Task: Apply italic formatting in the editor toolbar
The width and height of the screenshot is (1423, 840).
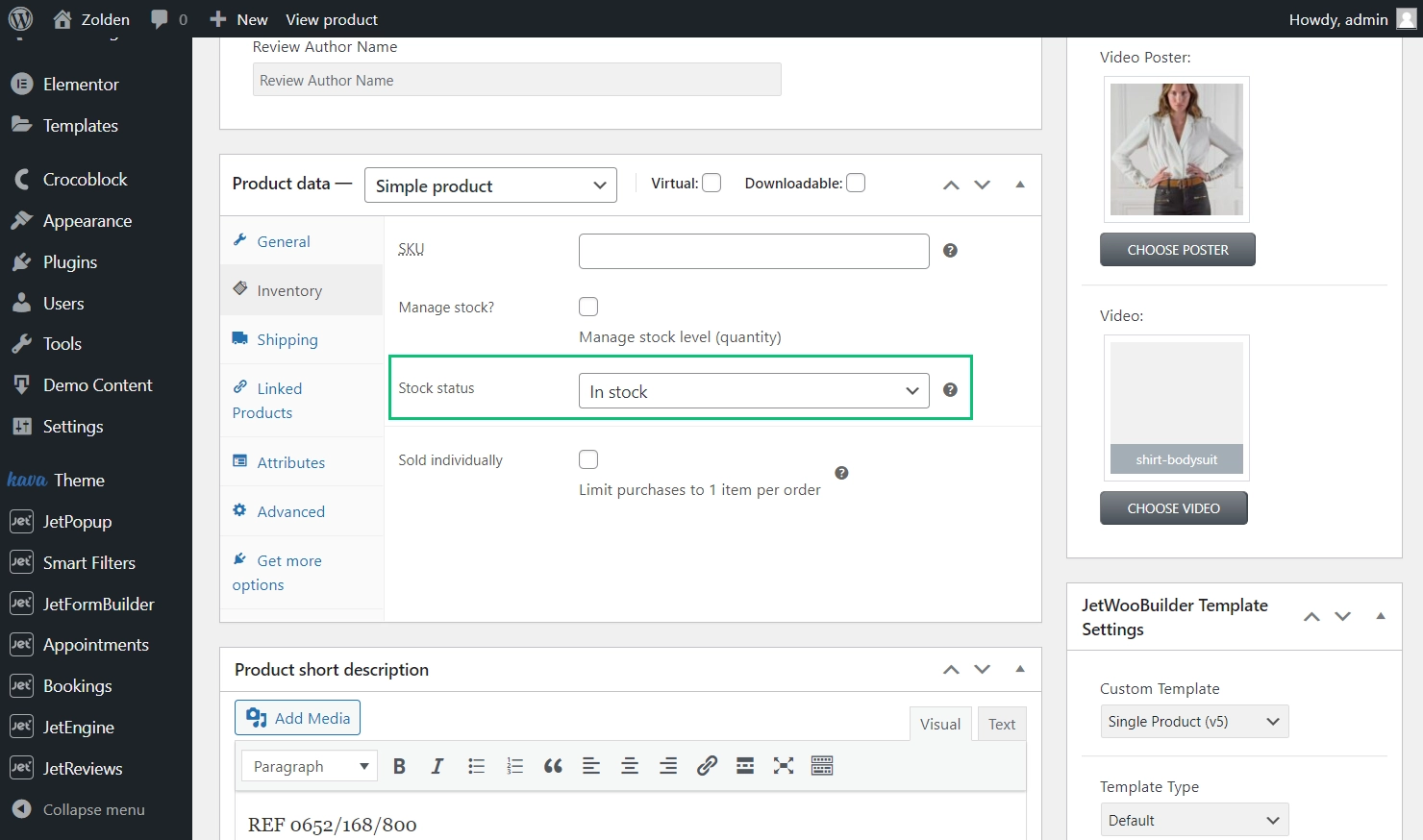Action: point(437,766)
